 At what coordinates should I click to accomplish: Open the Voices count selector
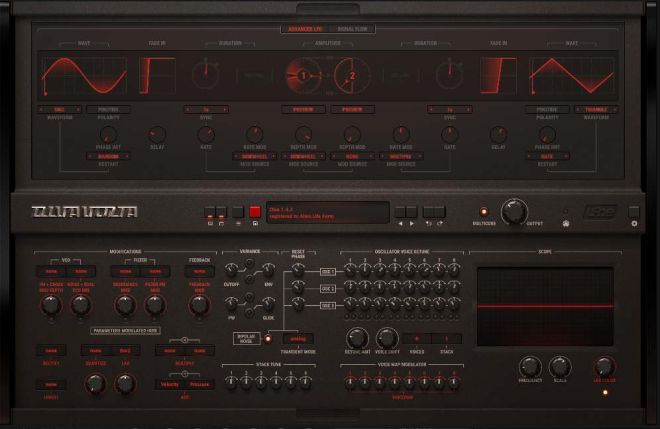[x=417, y=339]
